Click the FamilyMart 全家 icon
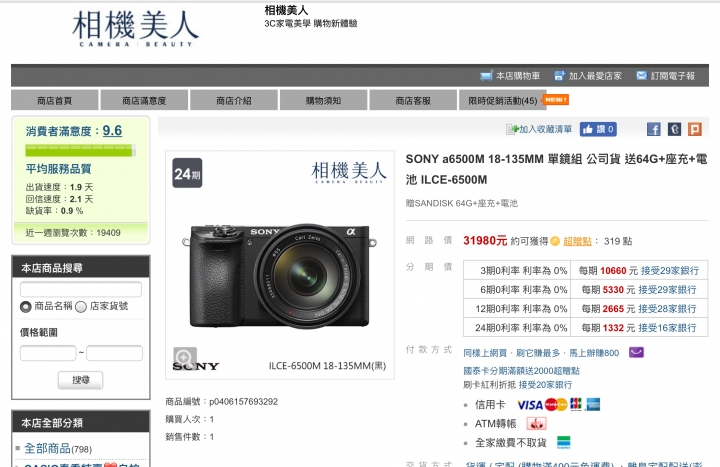 [x=563, y=443]
